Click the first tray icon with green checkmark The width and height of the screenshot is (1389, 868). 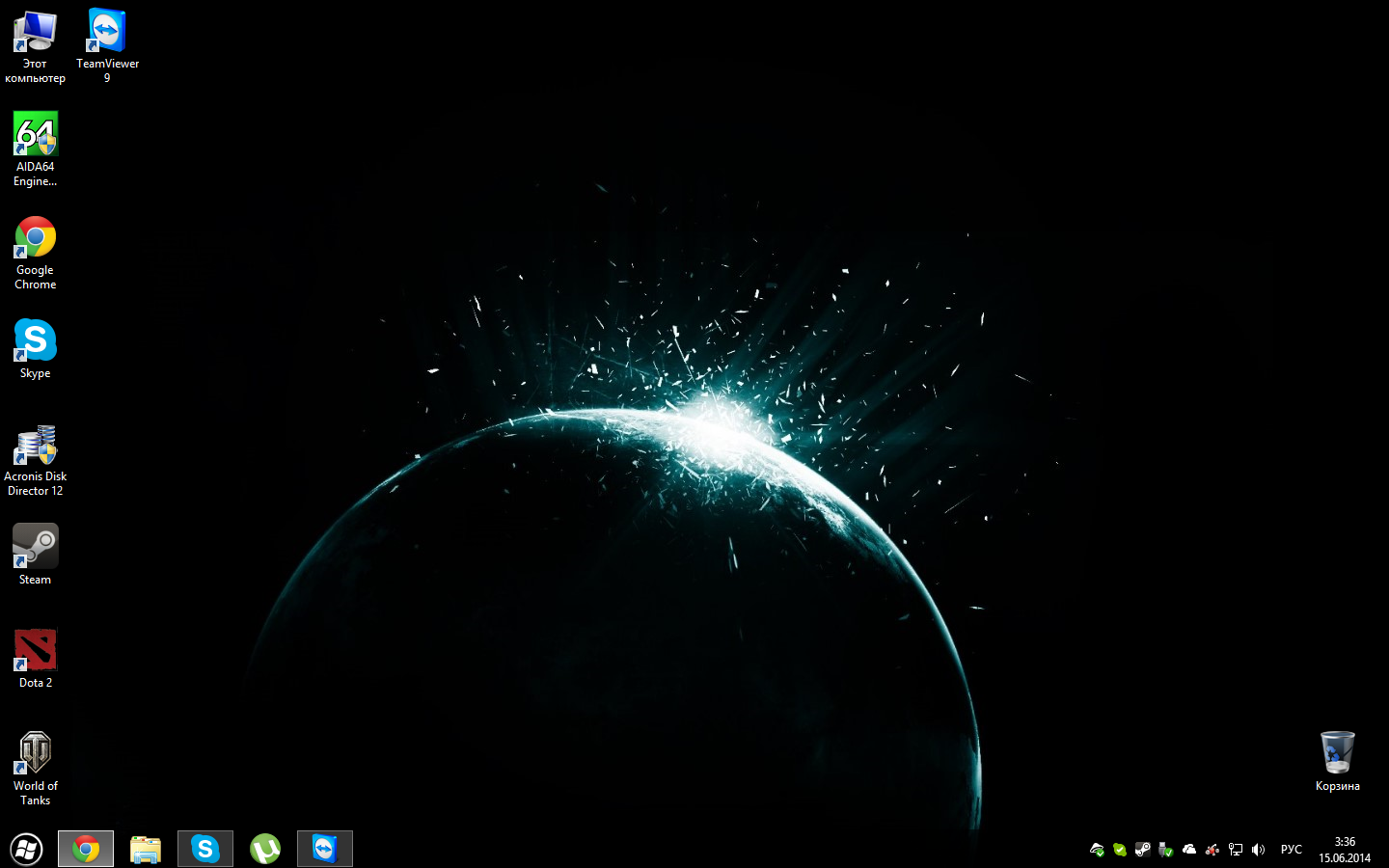click(1097, 850)
